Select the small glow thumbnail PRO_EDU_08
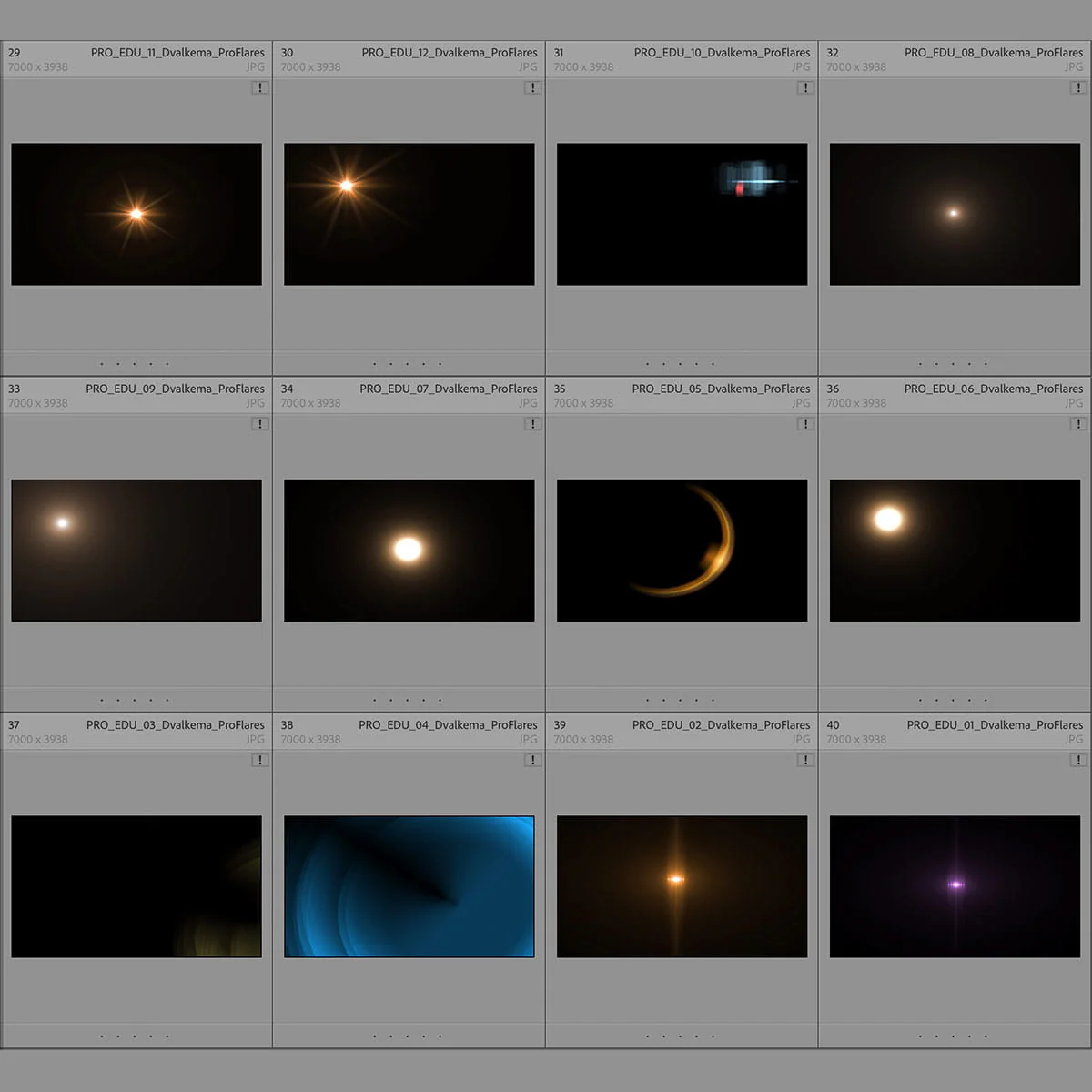The width and height of the screenshot is (1092, 1092). [x=955, y=214]
